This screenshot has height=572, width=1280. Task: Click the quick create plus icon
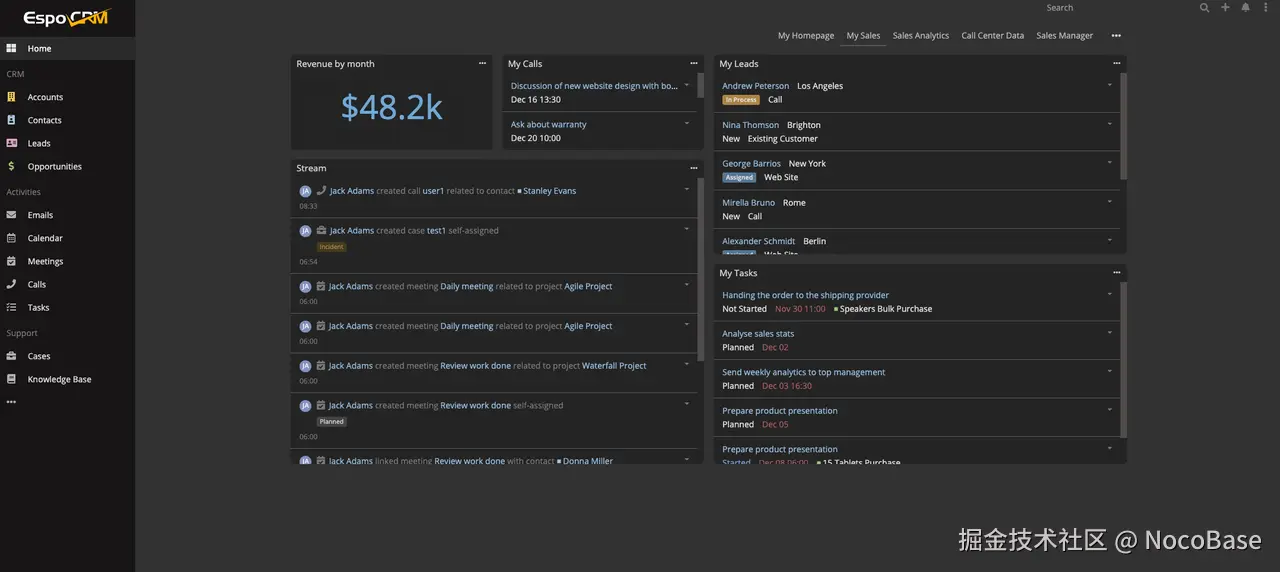pos(1226,8)
